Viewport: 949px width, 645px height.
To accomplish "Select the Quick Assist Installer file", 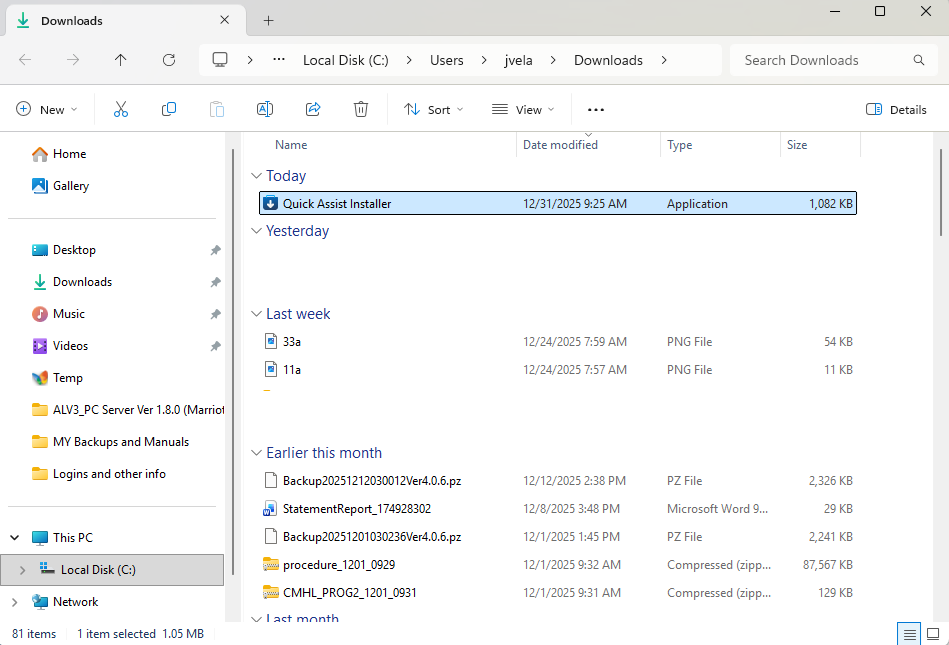I will pos(337,204).
